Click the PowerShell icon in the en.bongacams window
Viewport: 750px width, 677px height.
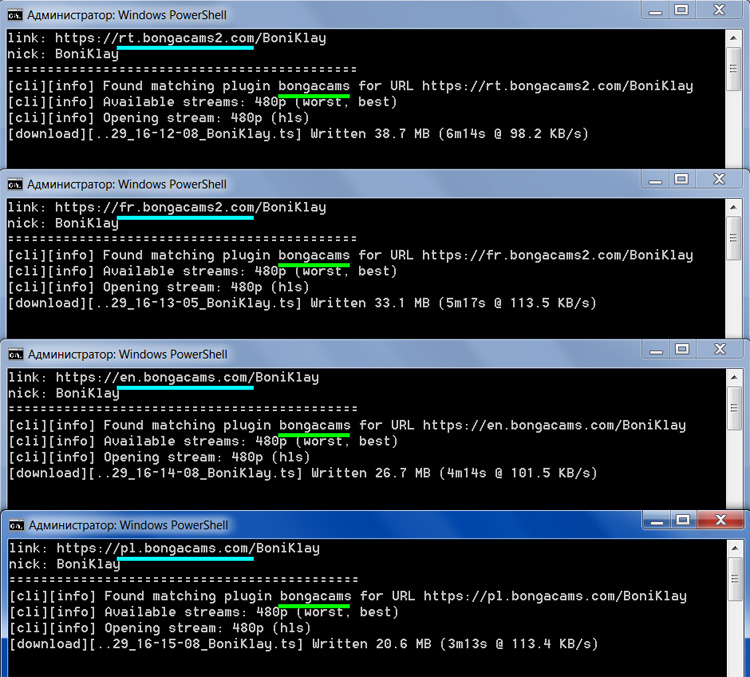coord(15,354)
